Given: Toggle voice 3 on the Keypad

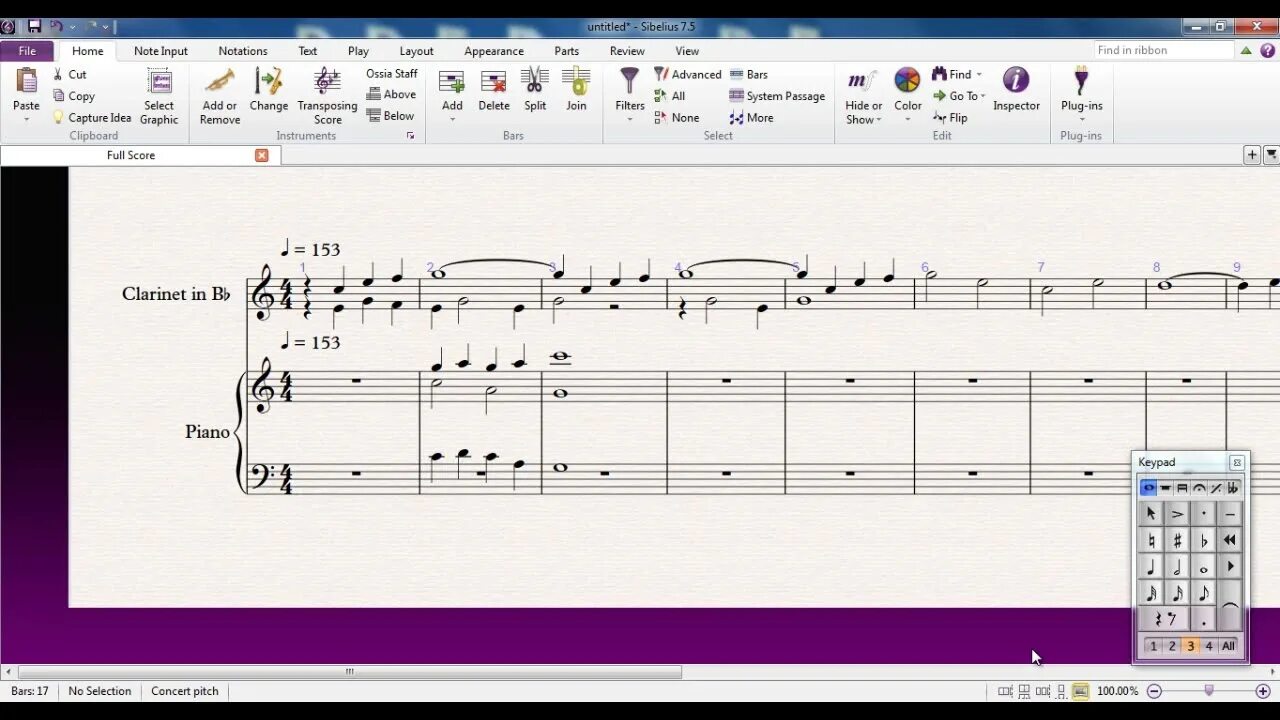Looking at the screenshot, I should coord(1190,646).
